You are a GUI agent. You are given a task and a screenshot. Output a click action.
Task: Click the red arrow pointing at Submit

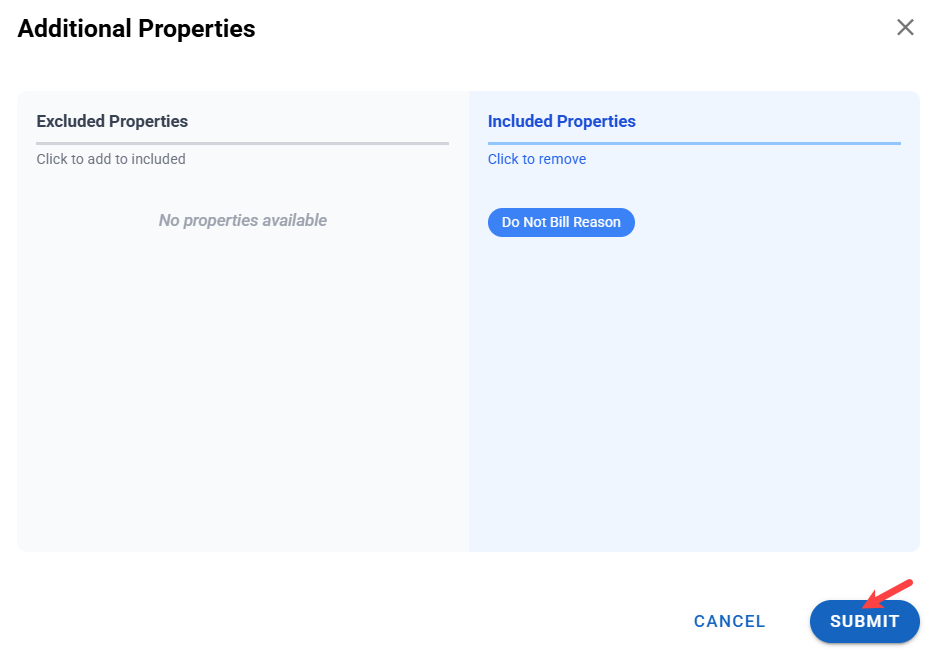click(x=888, y=593)
